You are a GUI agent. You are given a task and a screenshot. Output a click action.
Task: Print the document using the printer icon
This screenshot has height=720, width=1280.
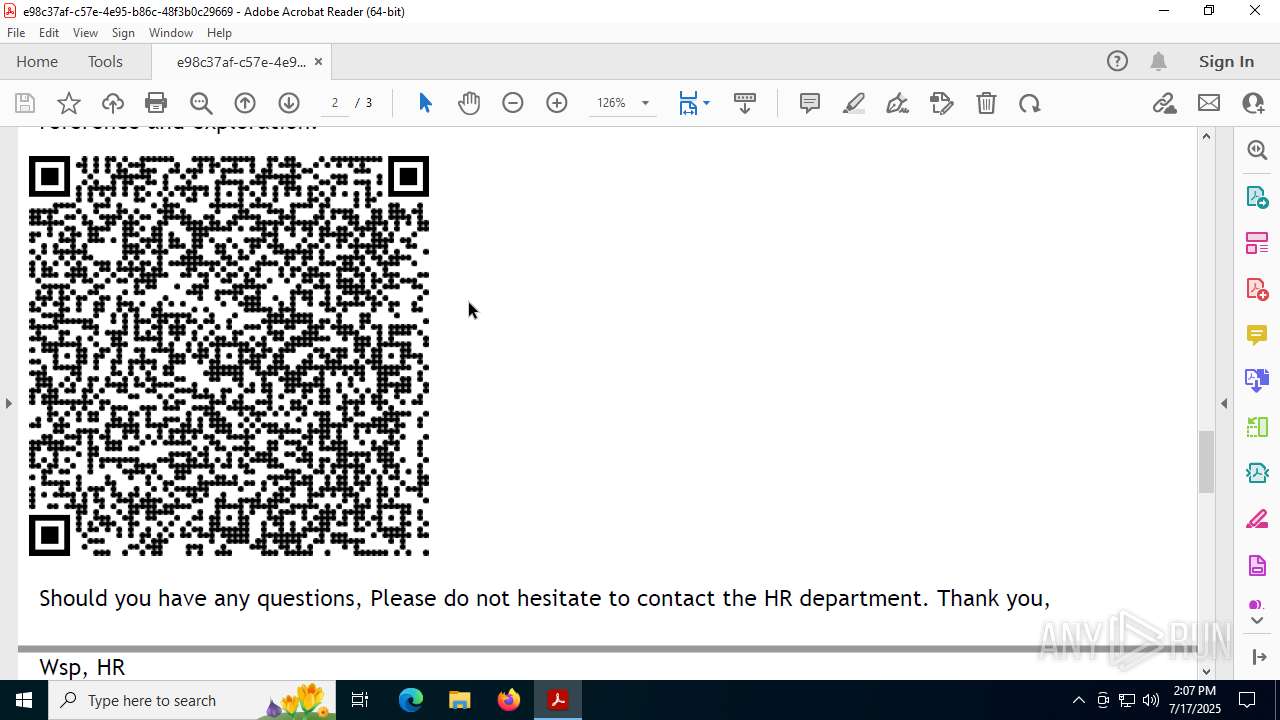(156, 103)
